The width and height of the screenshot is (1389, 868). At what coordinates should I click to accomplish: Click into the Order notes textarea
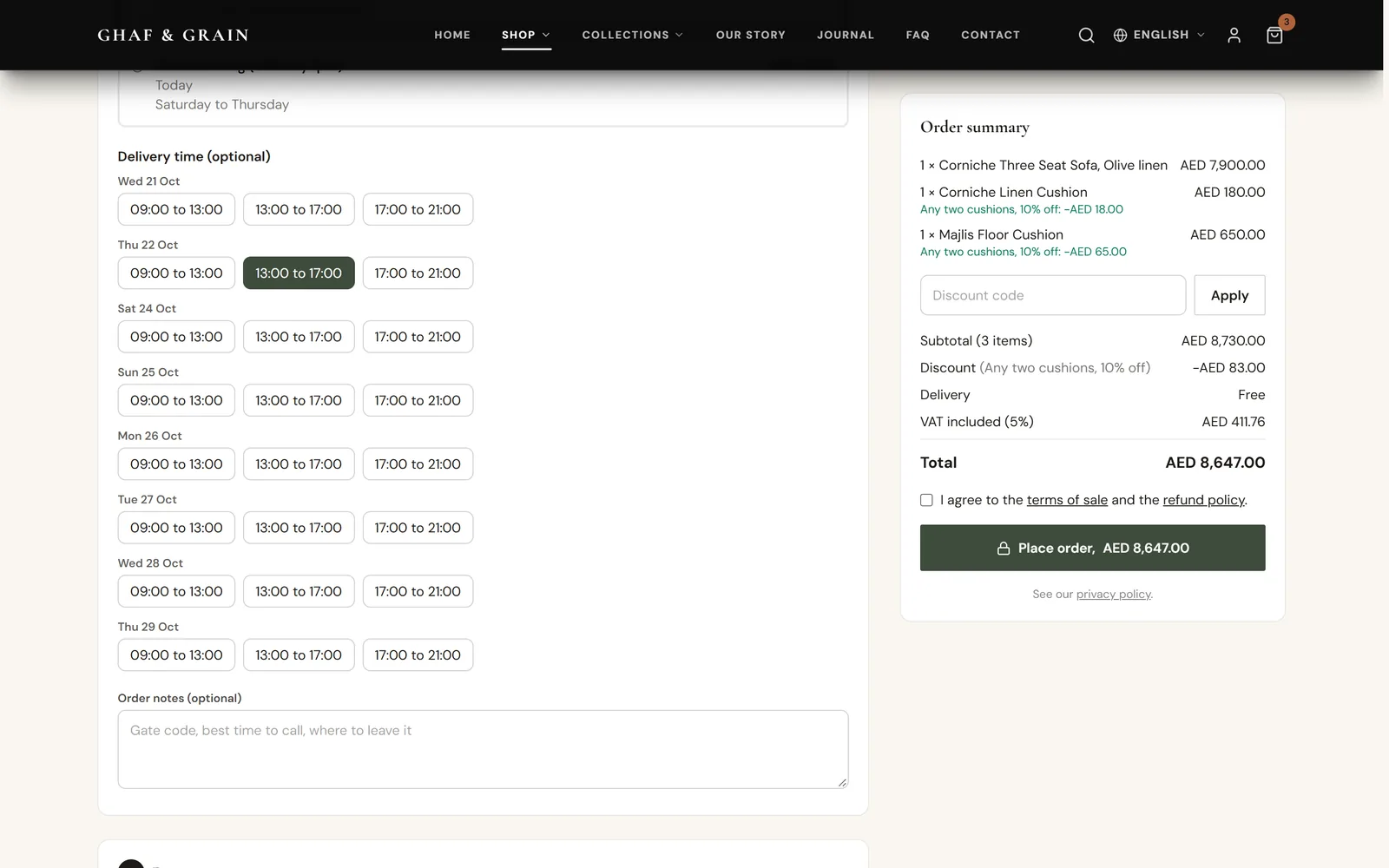pyautogui.click(x=483, y=749)
